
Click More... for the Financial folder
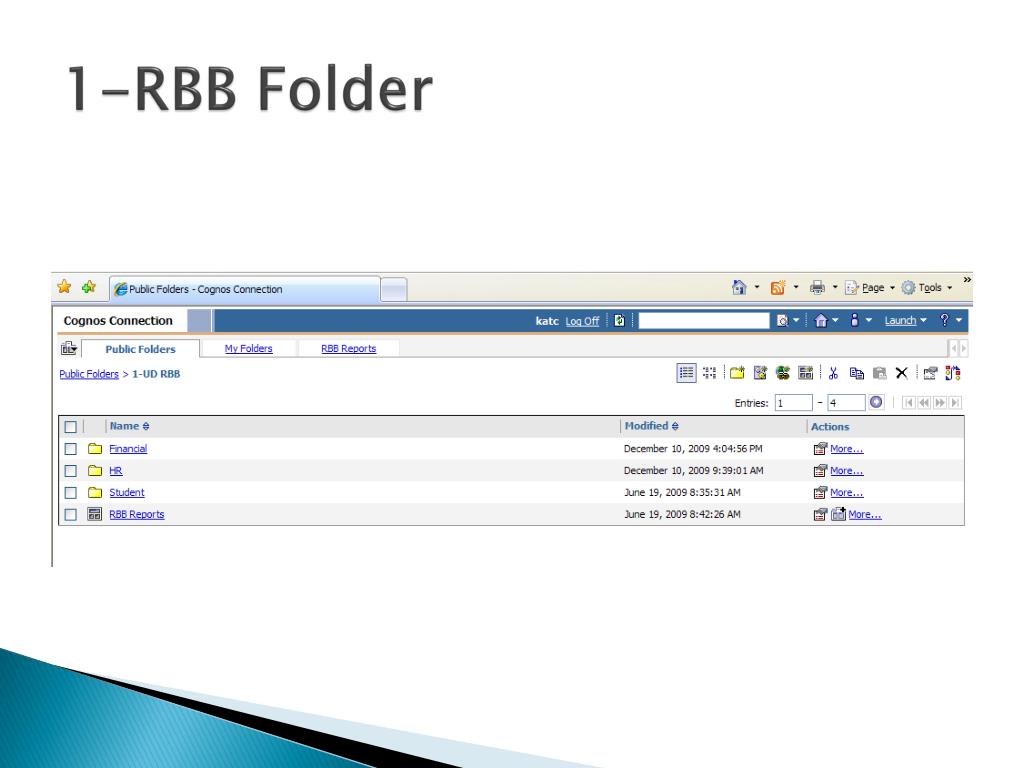pos(846,449)
